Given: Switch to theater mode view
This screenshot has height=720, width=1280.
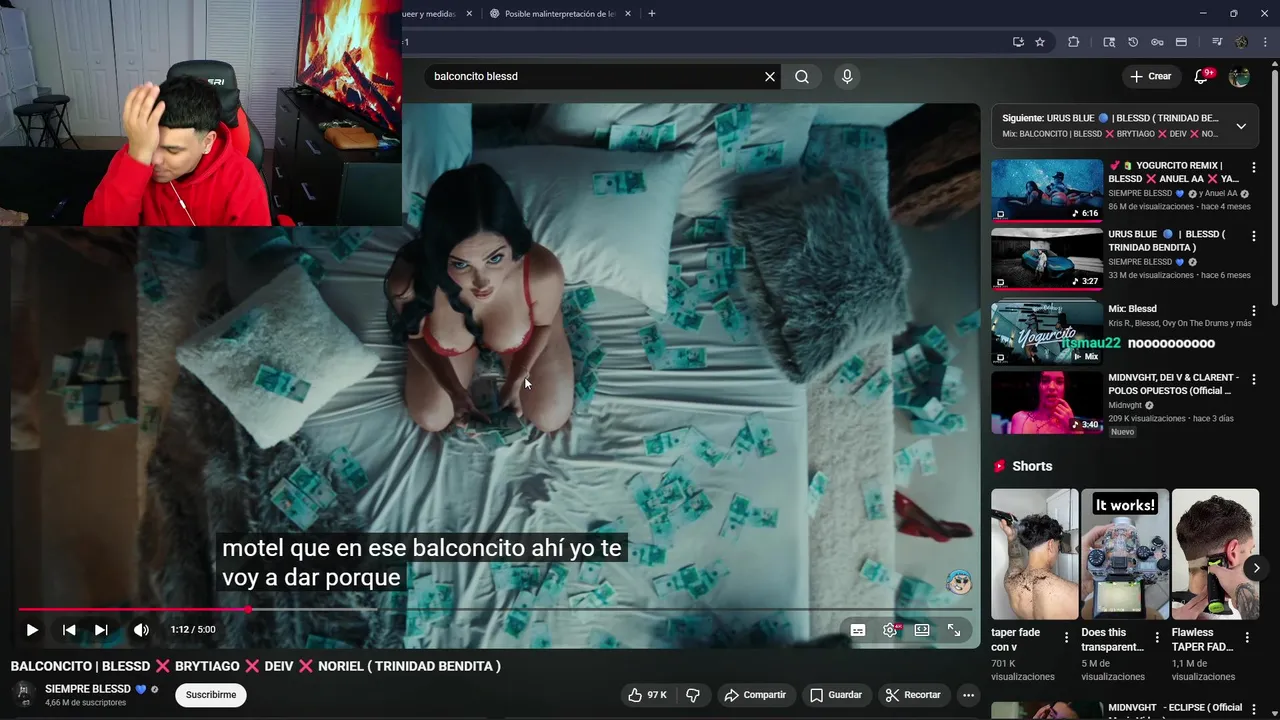Looking at the screenshot, I should point(922,630).
